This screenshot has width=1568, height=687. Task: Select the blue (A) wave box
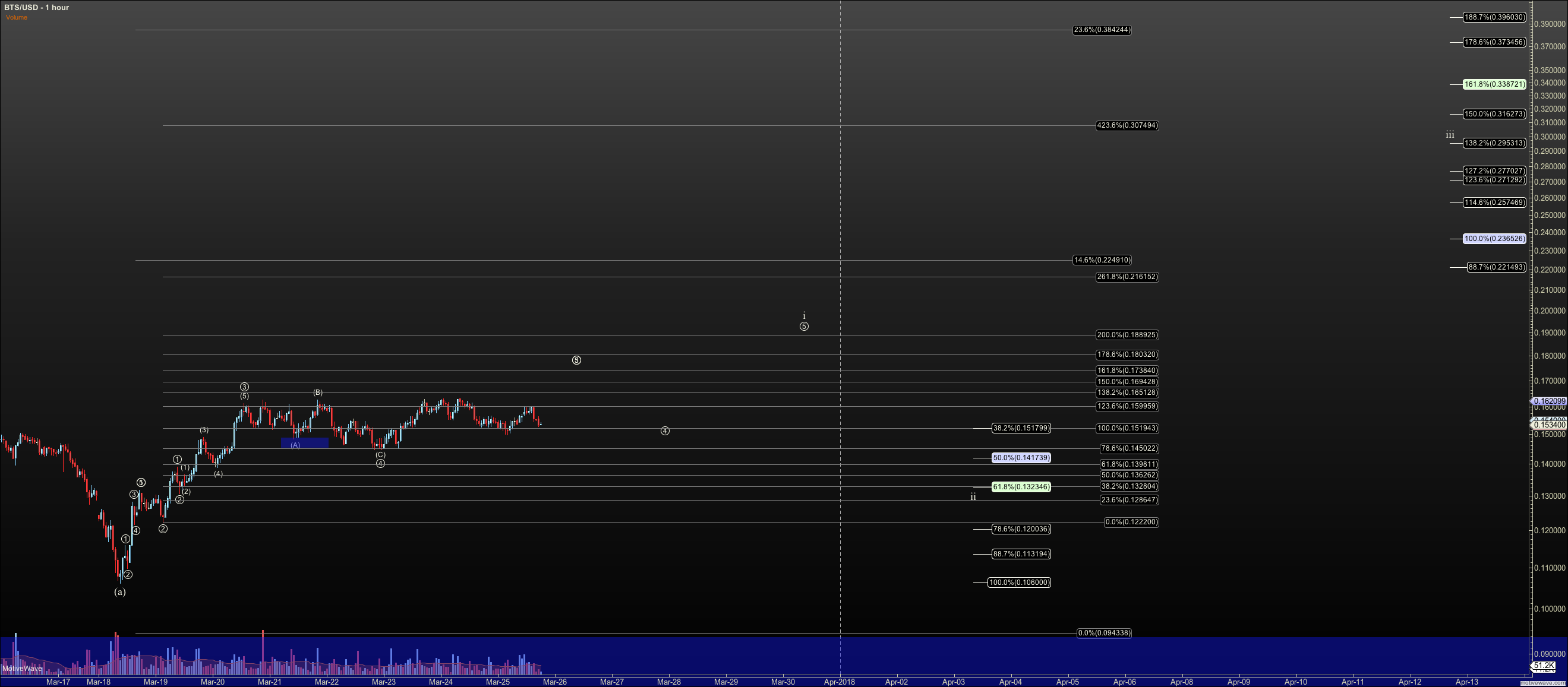[x=304, y=444]
